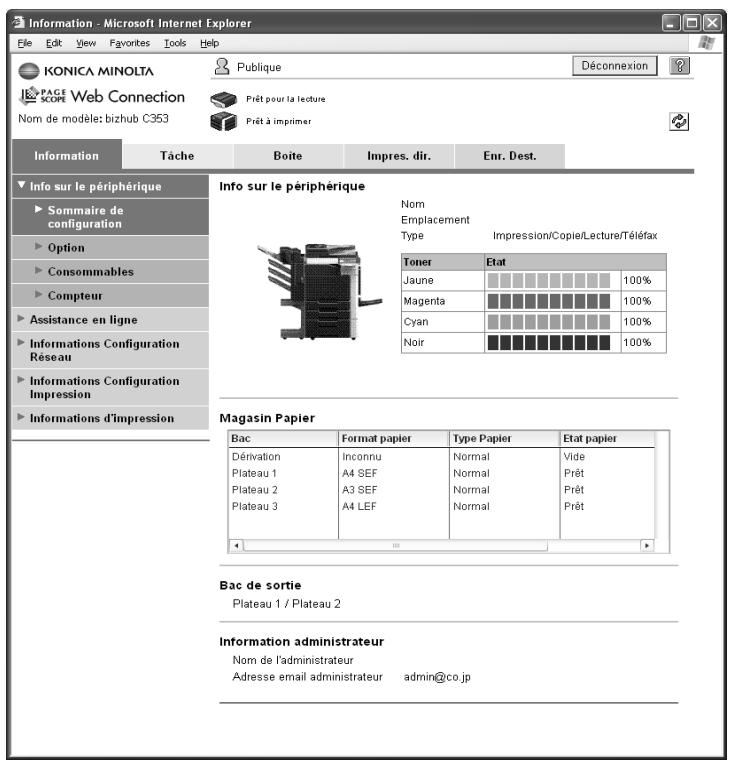Click the Plateau 1 / Plateau 2 output text
This screenshot has height=762, width=729.
click(x=287, y=604)
